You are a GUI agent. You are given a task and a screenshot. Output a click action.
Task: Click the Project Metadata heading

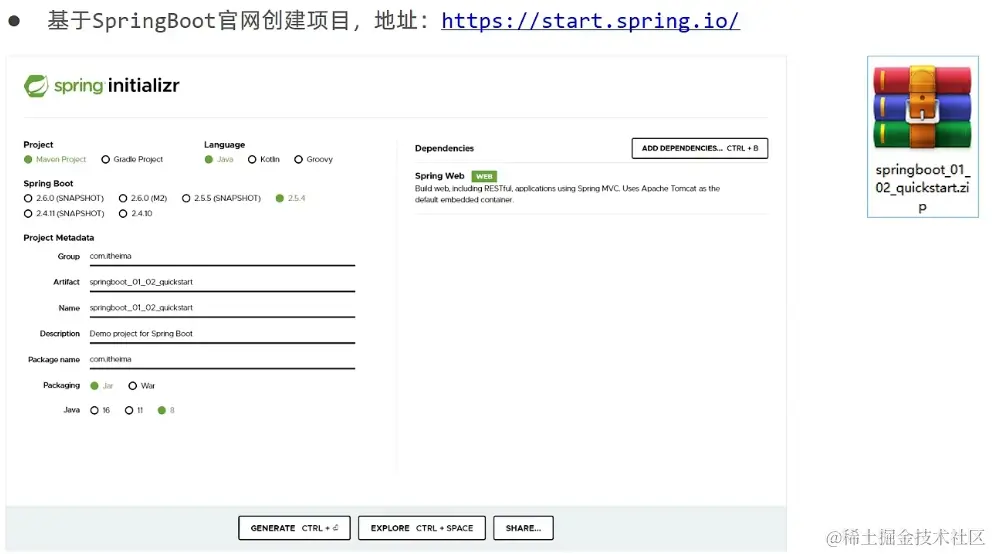click(x=59, y=238)
